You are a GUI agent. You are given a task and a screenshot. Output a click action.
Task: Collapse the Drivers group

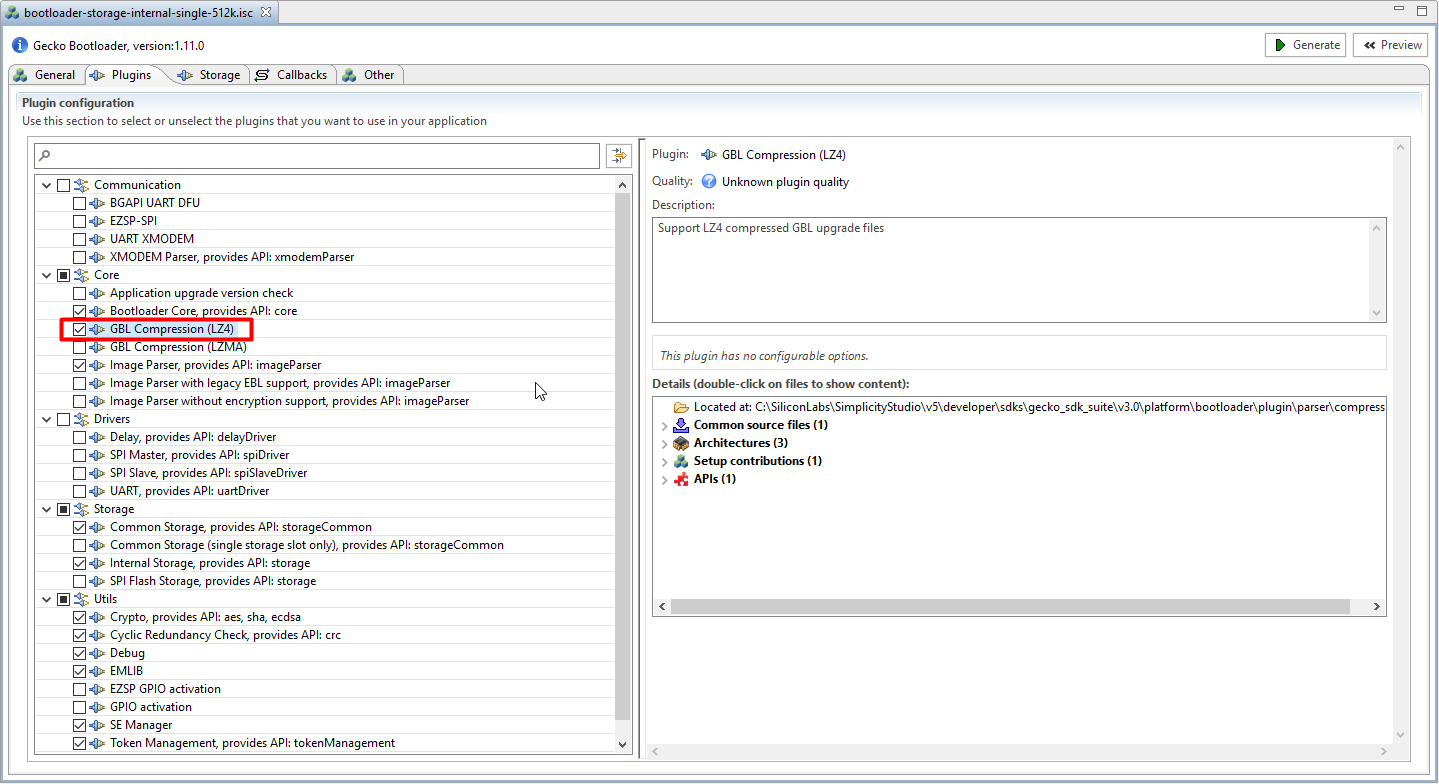pyautogui.click(x=46, y=419)
